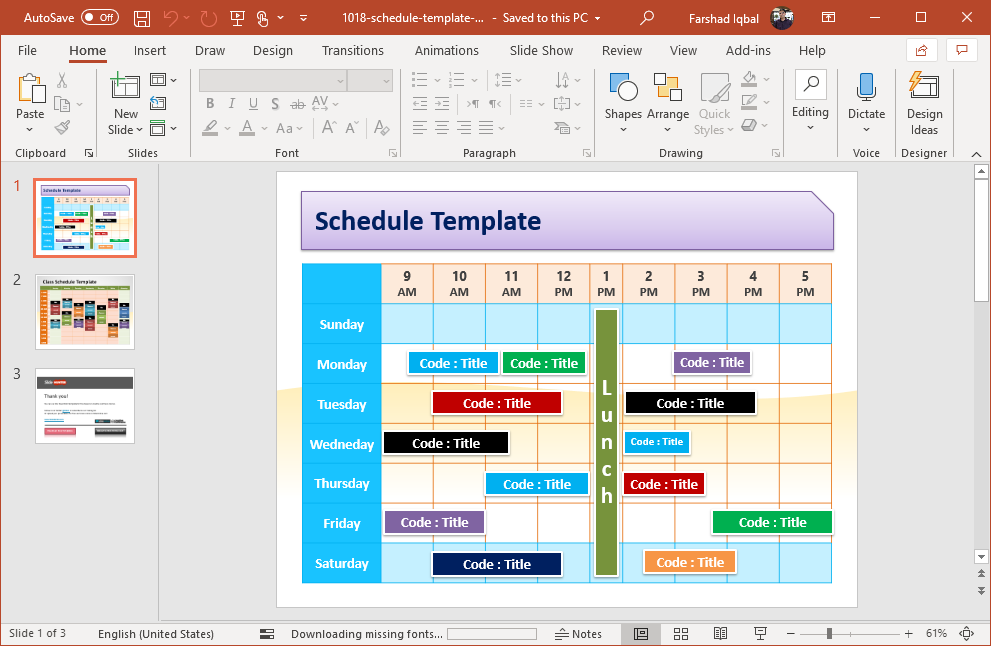Click the Save icon in title bar
The height and width of the screenshot is (646, 991).
click(142, 17)
